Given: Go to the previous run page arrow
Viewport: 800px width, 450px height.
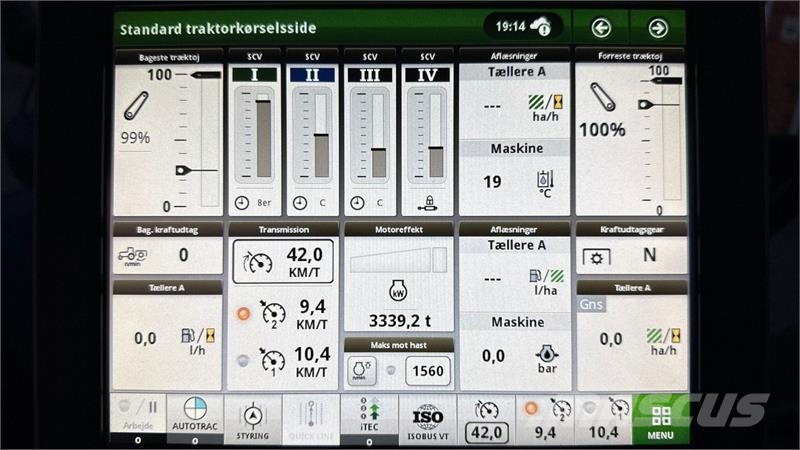Looking at the screenshot, I should pyautogui.click(x=601, y=28).
